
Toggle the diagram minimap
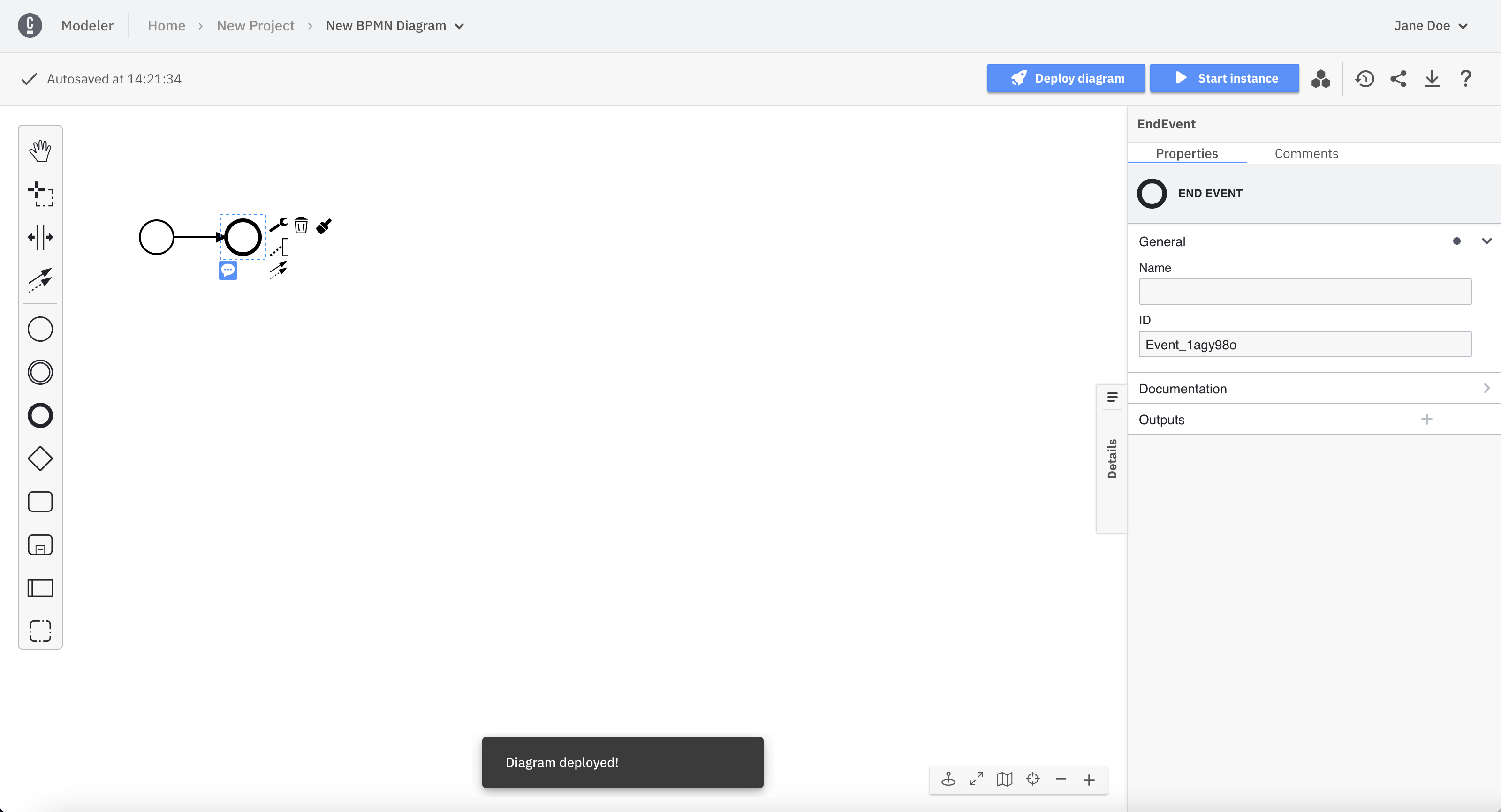pyautogui.click(x=1003, y=779)
